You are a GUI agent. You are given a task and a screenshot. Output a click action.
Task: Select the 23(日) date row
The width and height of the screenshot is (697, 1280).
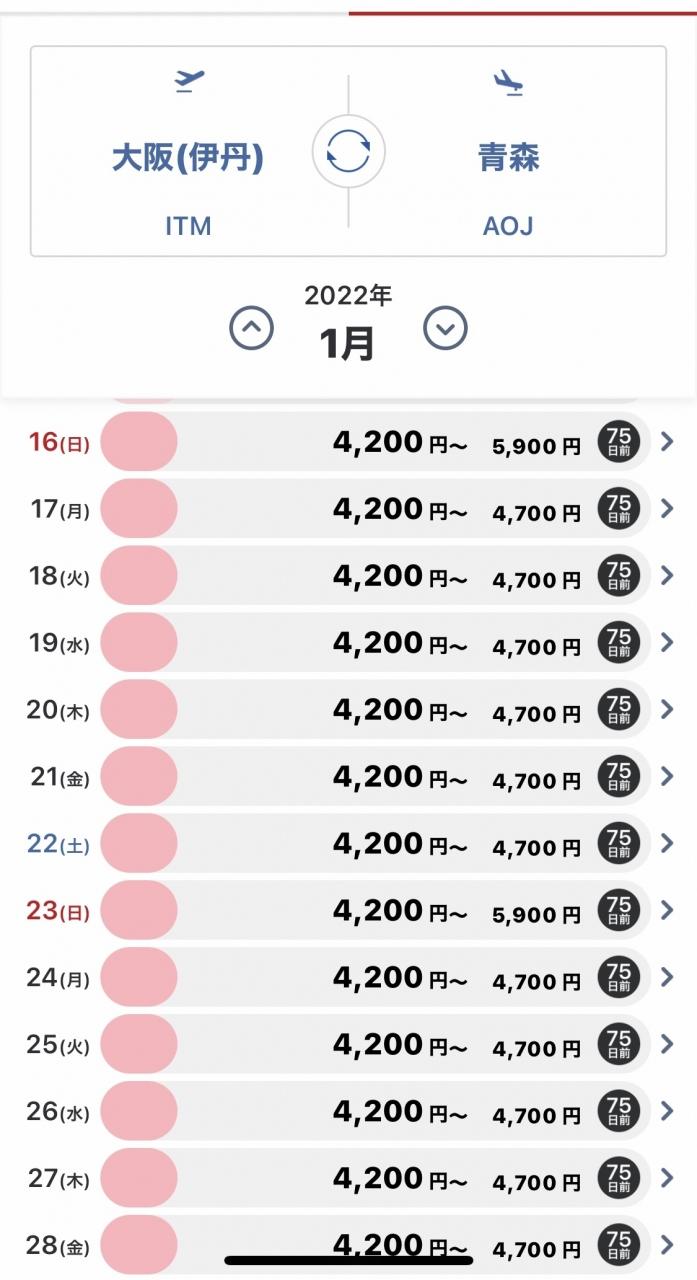tap(348, 910)
